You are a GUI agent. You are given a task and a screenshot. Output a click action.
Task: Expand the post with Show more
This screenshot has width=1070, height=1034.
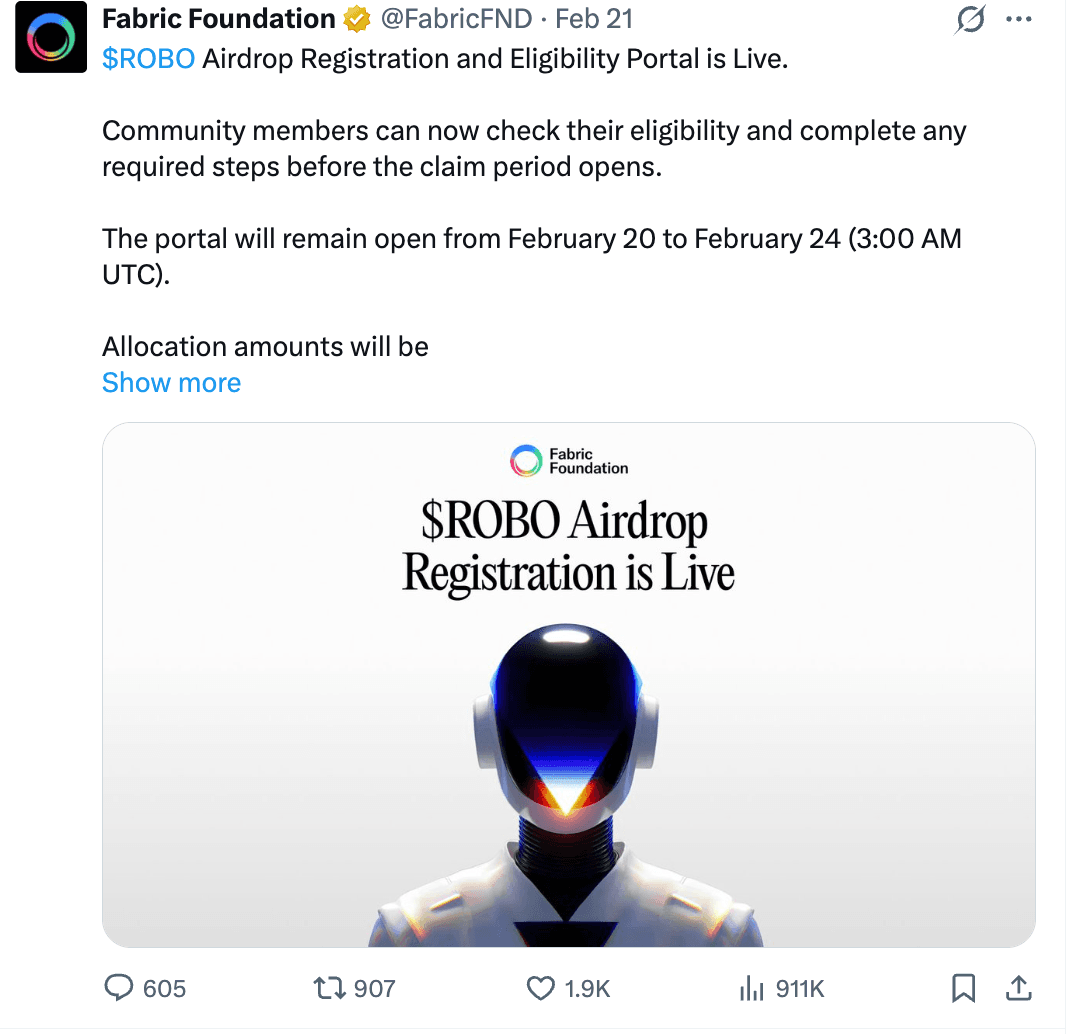point(171,383)
